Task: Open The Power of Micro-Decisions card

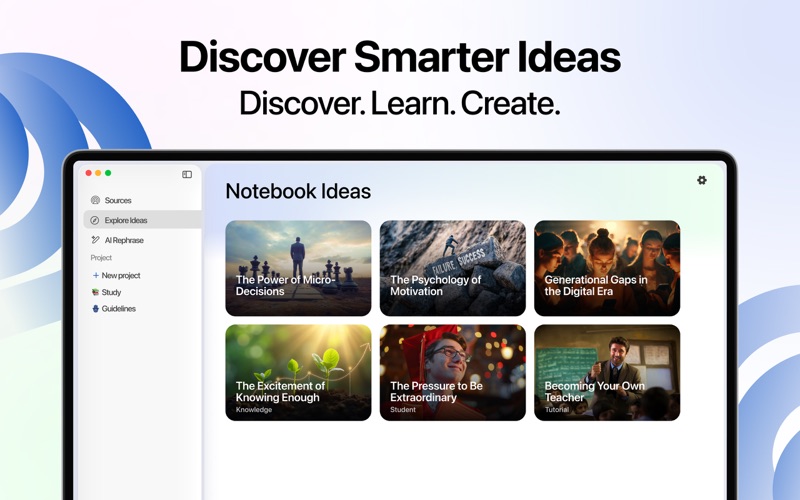Action: tap(298, 268)
